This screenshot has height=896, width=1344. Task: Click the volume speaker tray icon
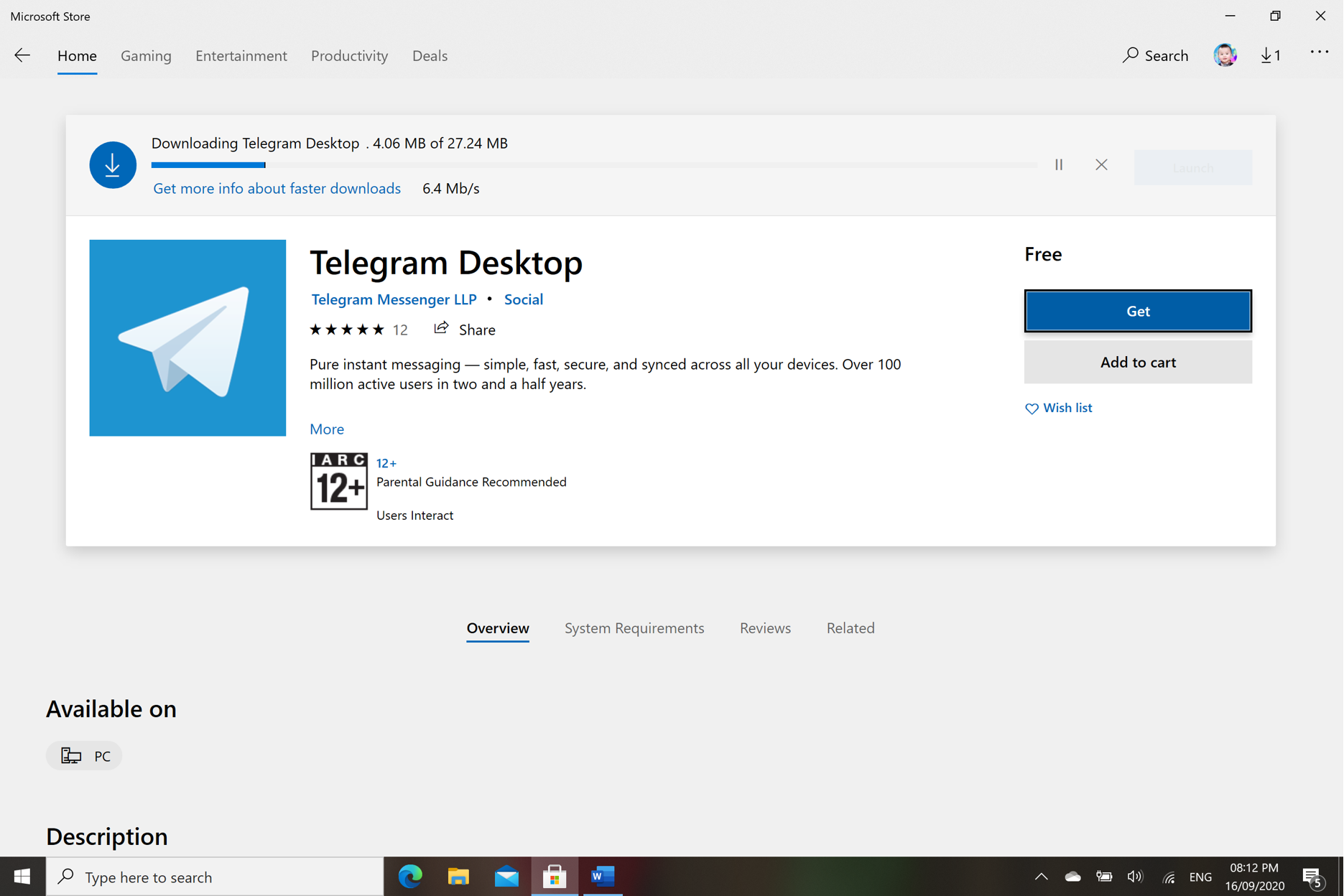(x=1135, y=877)
